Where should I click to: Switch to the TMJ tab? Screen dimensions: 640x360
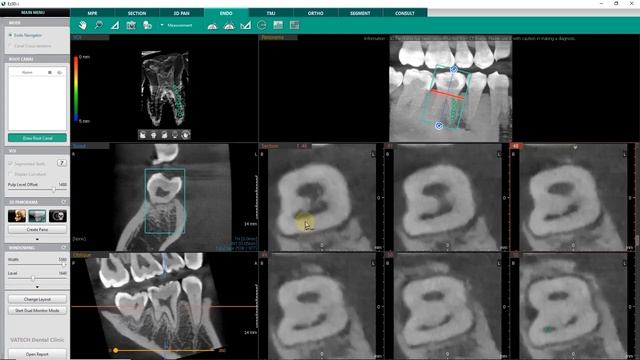(x=271, y=13)
